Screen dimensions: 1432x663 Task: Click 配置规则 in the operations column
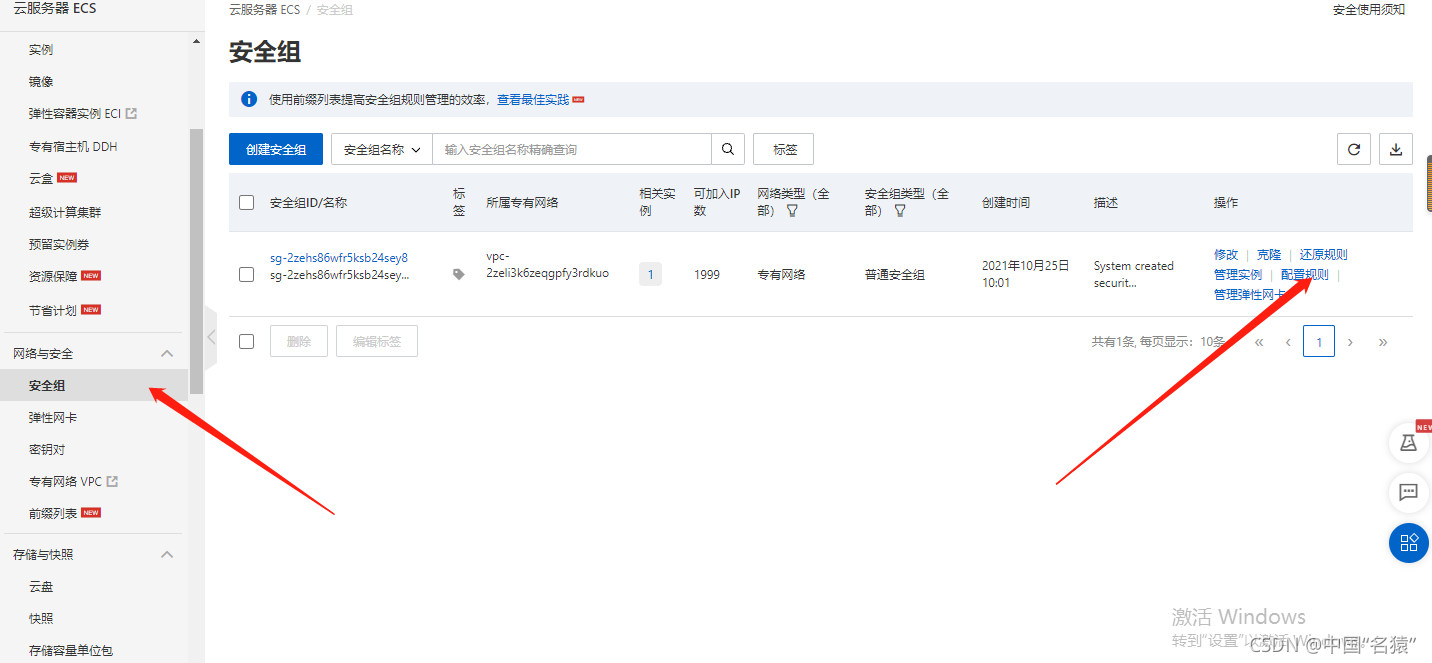tap(1305, 274)
